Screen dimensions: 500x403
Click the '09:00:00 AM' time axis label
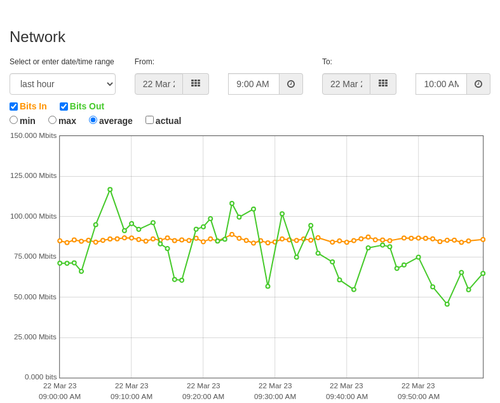click(60, 397)
